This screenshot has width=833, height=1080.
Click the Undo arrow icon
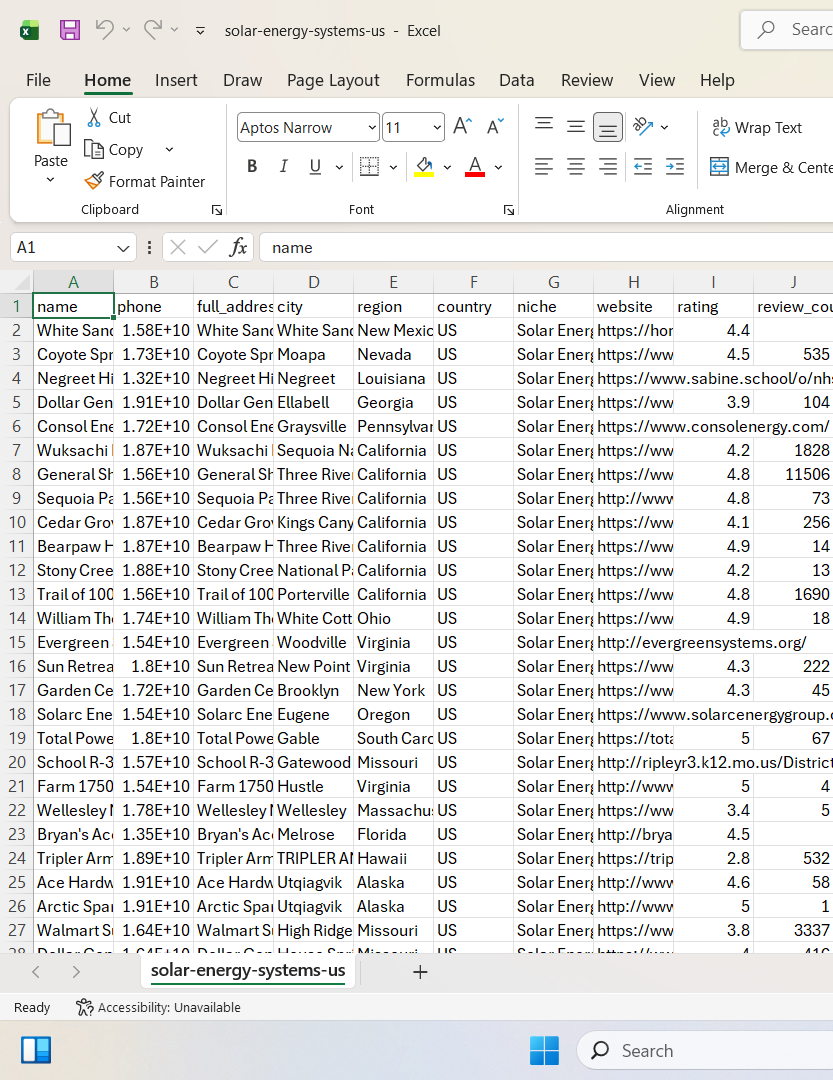105,30
